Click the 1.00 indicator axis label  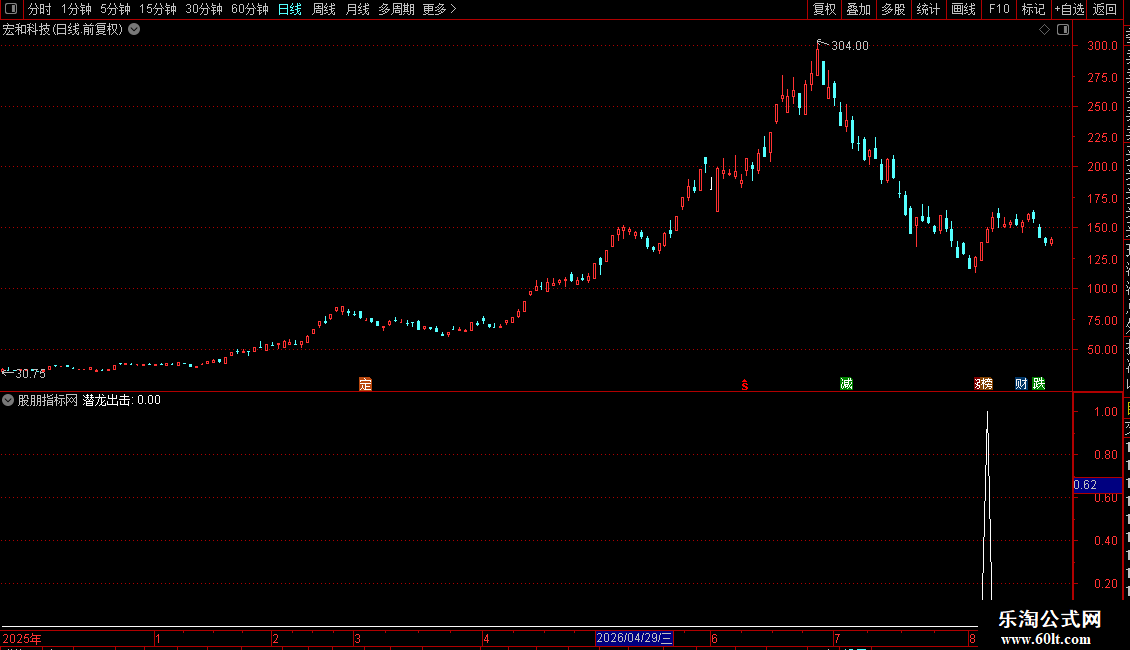coord(1105,411)
